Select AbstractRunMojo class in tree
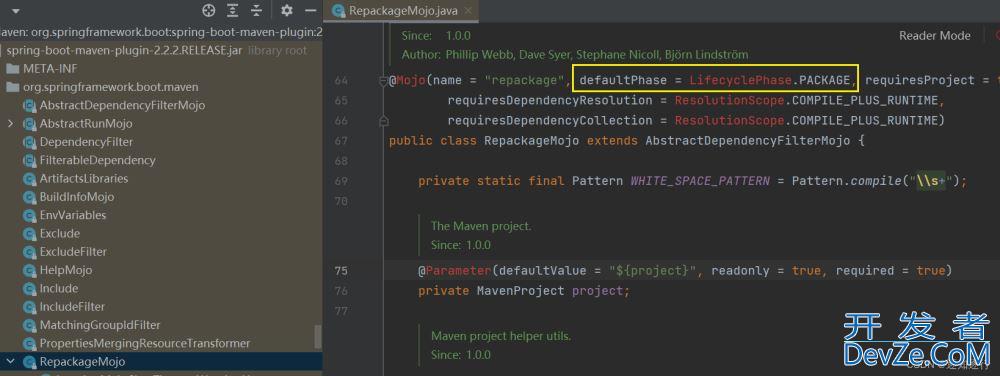The width and height of the screenshot is (1000, 376). 86,124
